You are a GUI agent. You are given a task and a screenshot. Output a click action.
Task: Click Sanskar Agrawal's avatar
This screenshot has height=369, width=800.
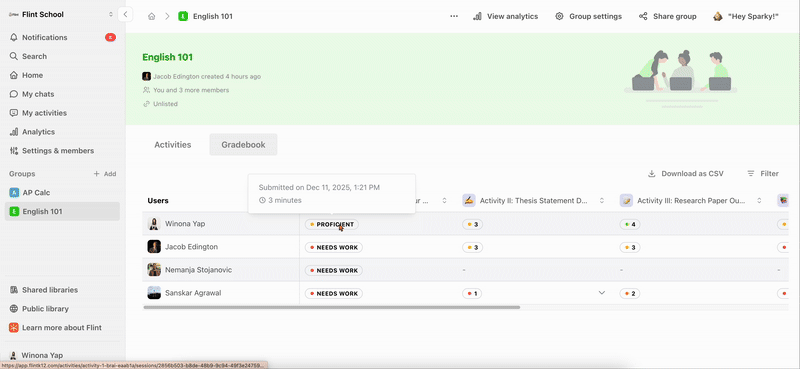tap(154, 293)
